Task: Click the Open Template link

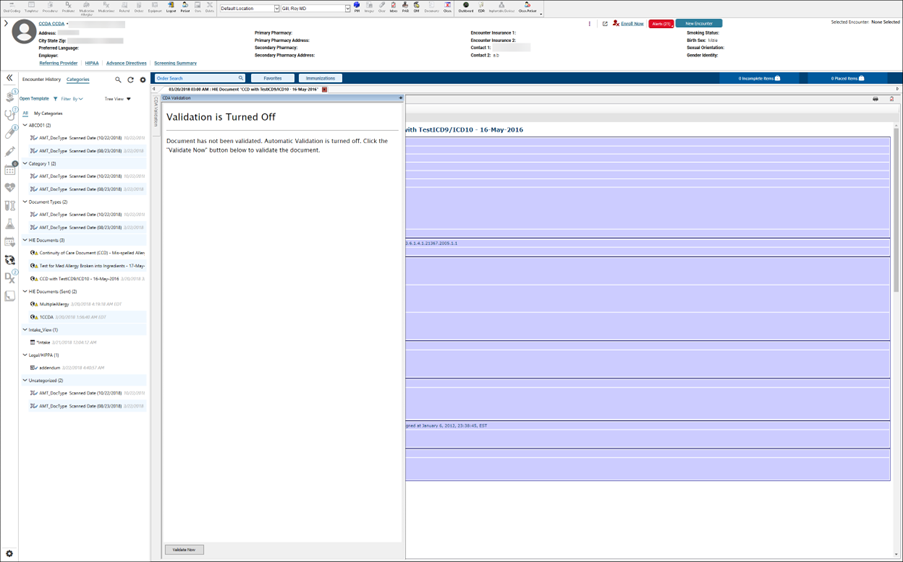Action: (35, 99)
